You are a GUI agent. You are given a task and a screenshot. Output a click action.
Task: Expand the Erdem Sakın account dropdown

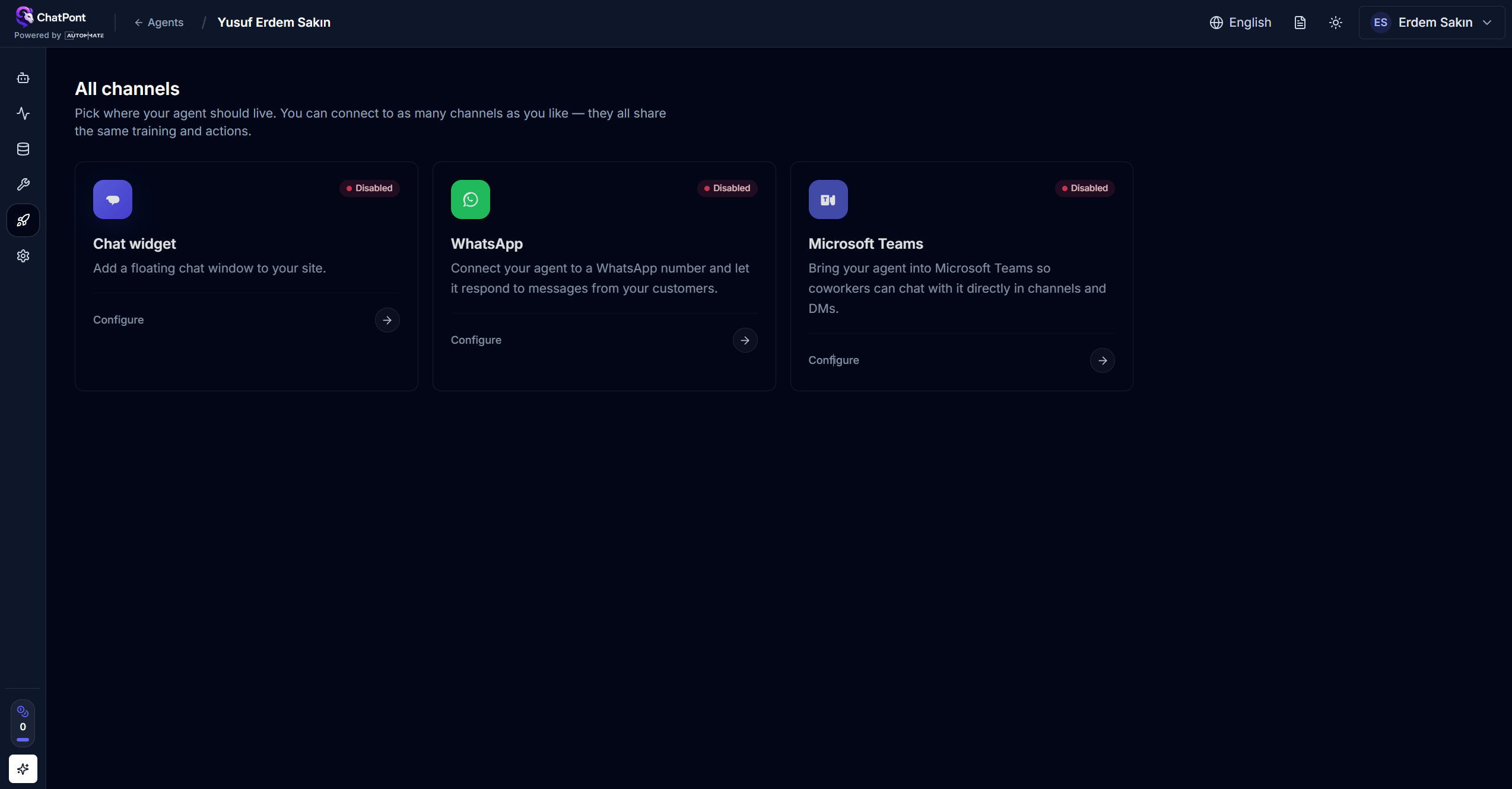pos(1431,23)
